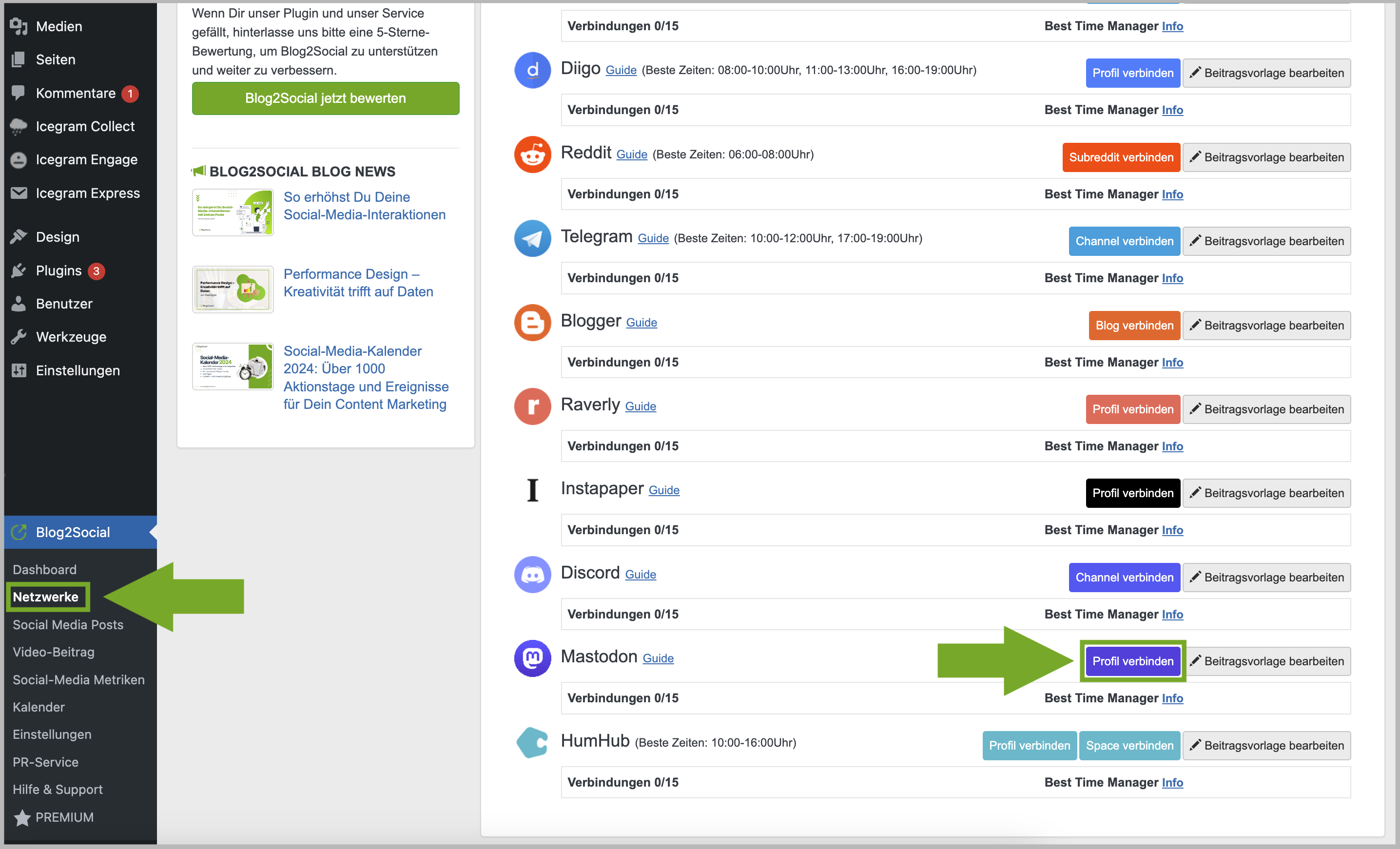This screenshot has width=1400, height=849.
Task: Click the Performance Design article thumbnail
Action: click(233, 289)
